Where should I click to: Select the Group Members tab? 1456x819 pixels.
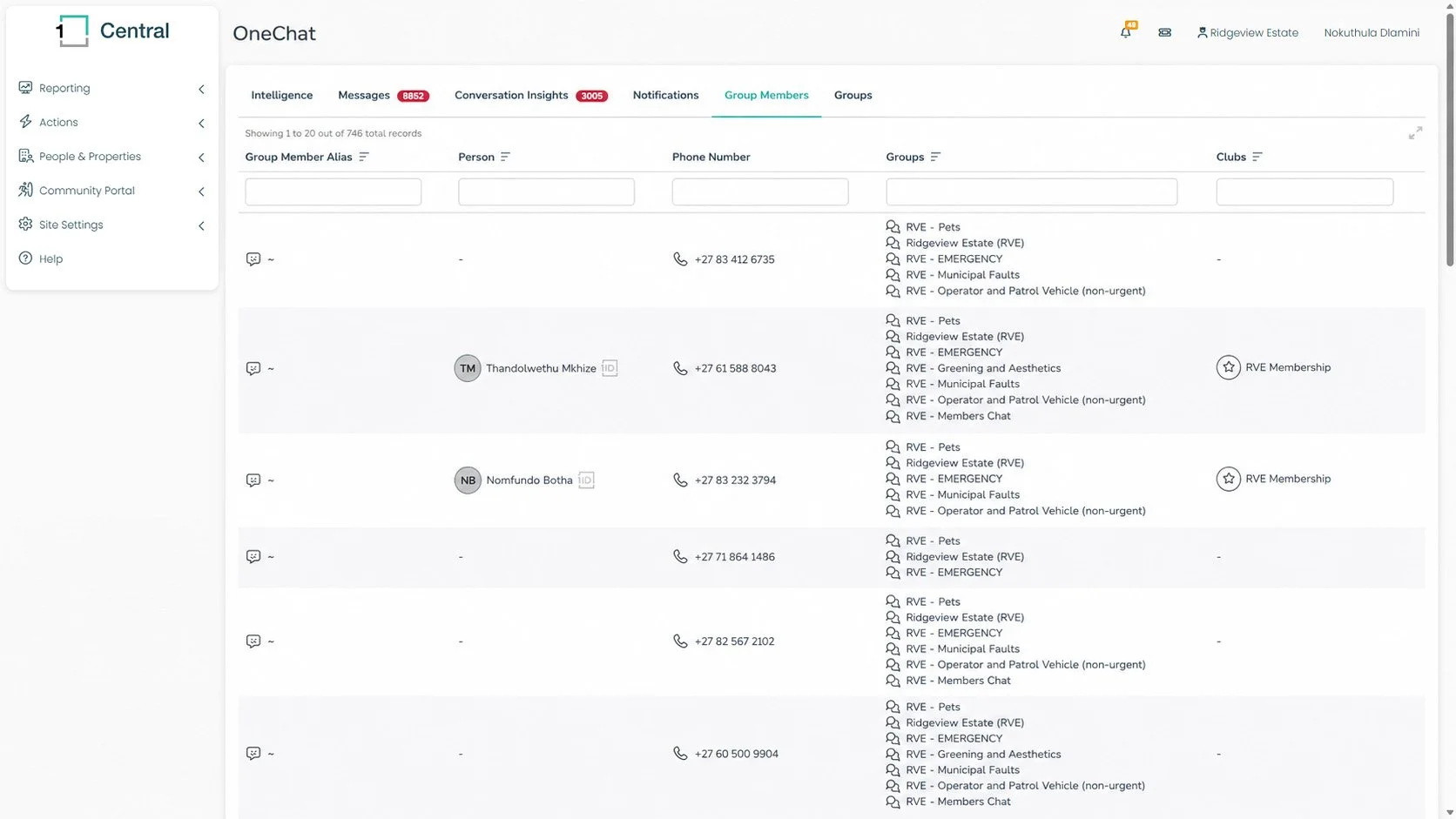(x=766, y=95)
